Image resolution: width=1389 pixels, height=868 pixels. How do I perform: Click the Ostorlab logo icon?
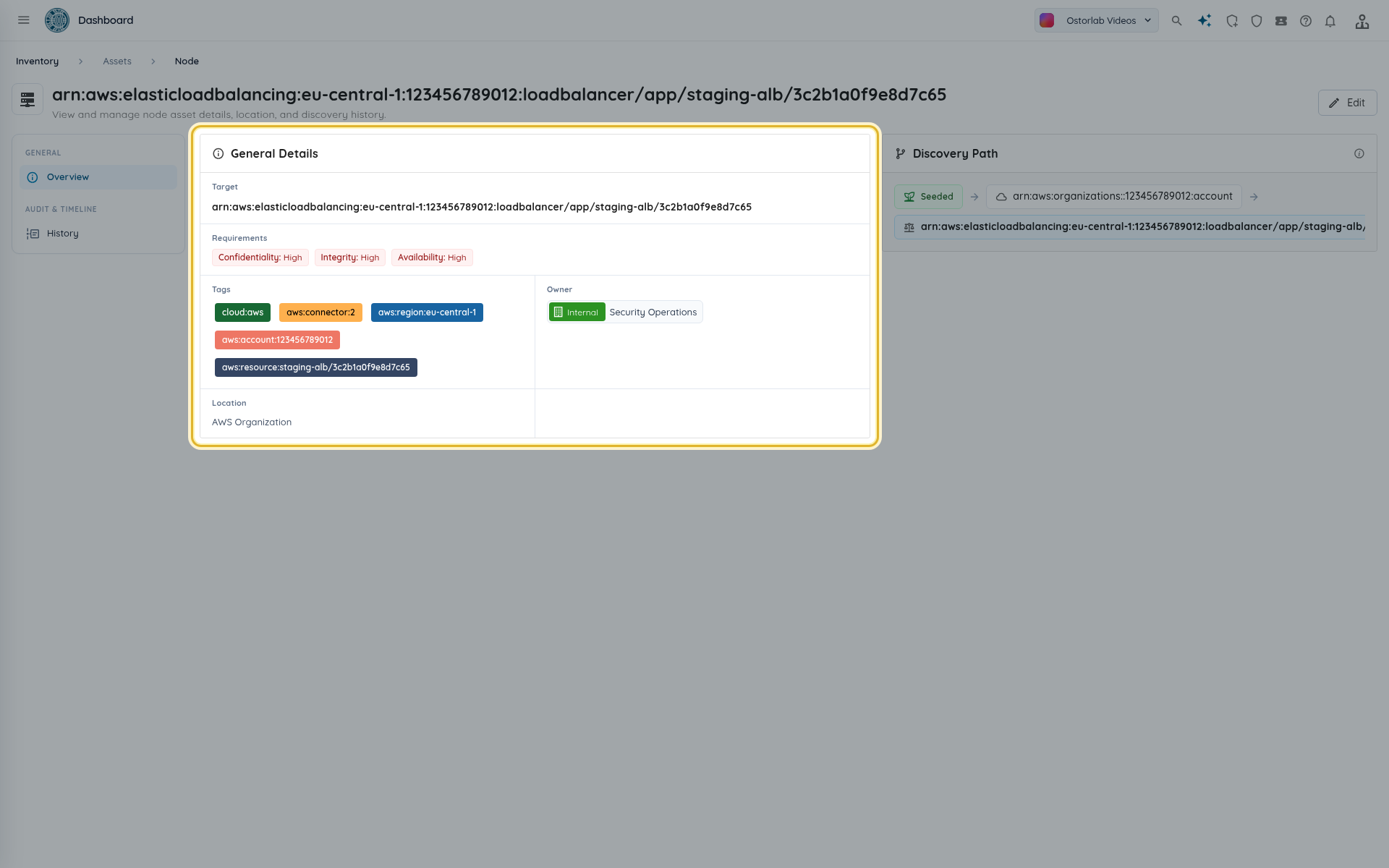coord(57,20)
